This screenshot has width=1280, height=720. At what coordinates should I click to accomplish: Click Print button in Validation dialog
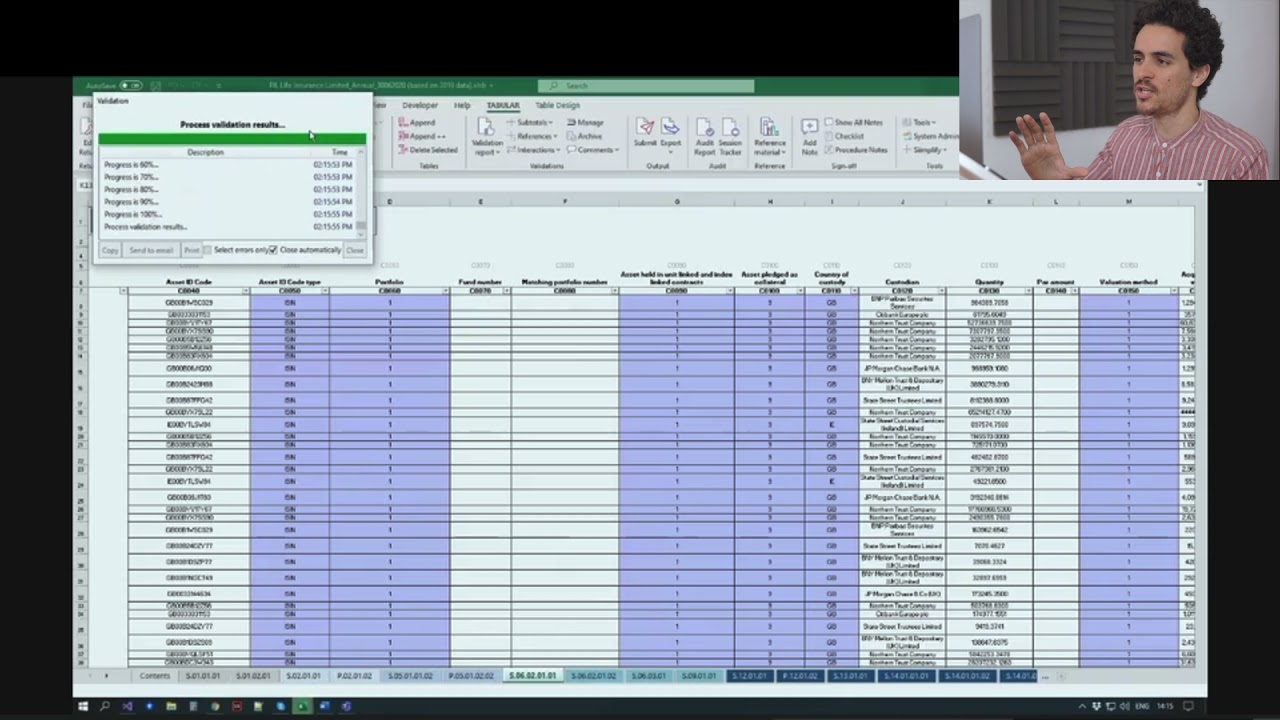point(191,250)
